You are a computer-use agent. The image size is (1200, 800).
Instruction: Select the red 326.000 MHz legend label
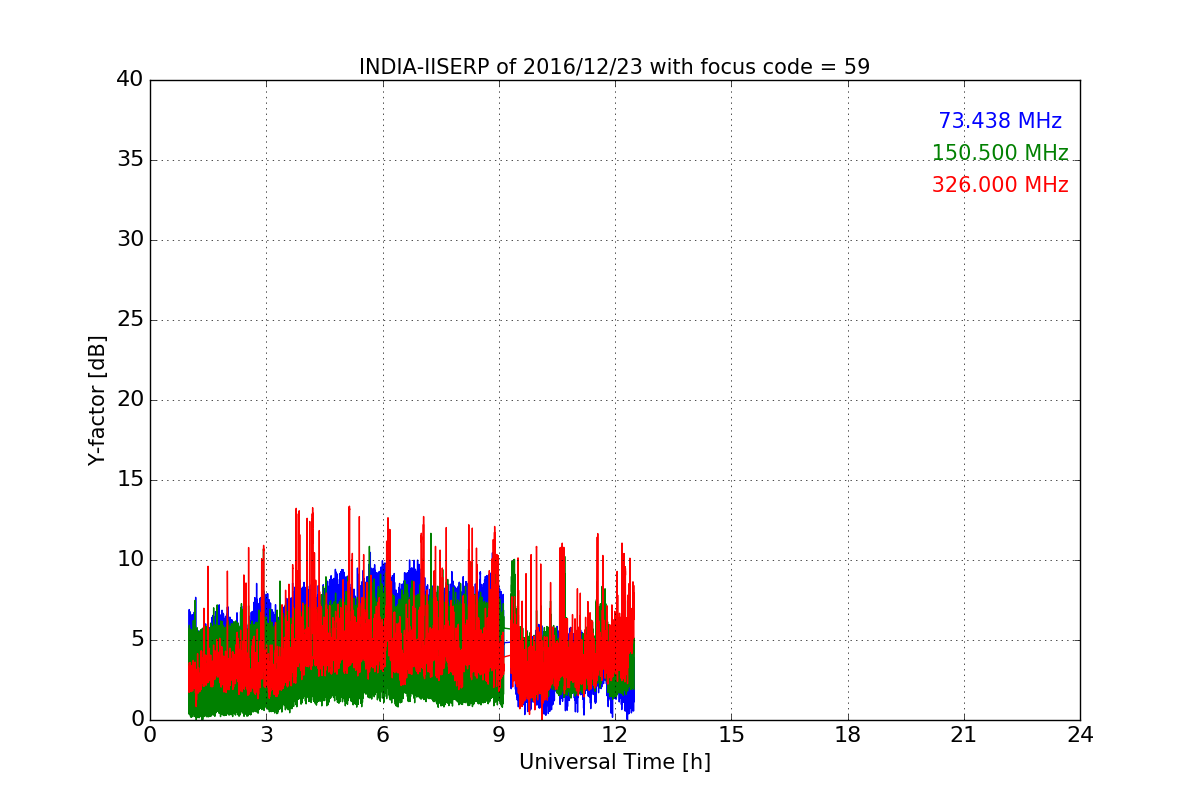[x=1000, y=185]
